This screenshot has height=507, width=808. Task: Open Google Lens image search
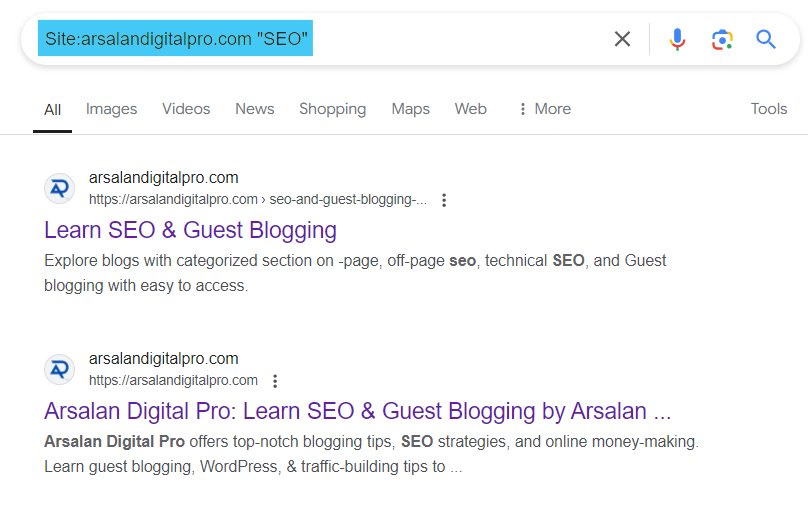pos(722,40)
